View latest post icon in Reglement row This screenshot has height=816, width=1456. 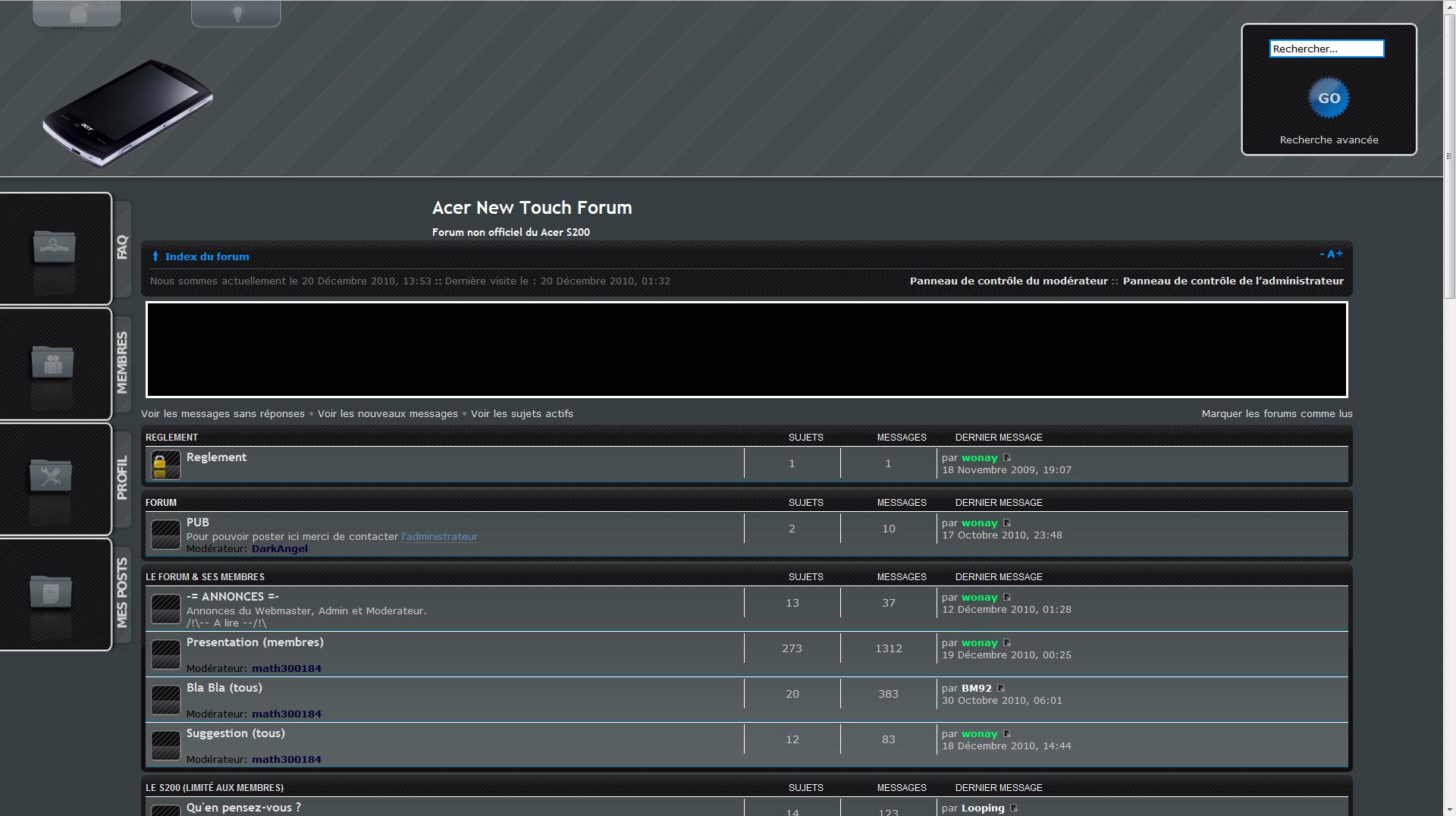[x=1007, y=458]
